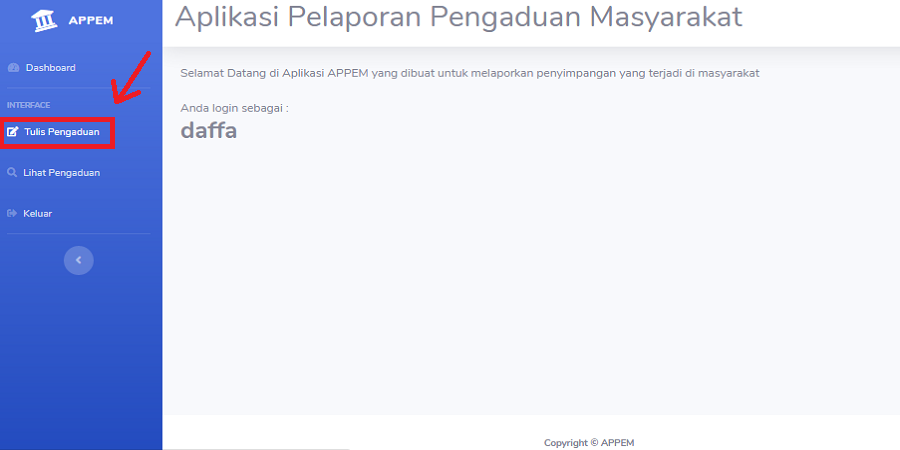Select the Lihat Pengaduan sidebar link
Image resolution: width=900 pixels, height=450 pixels.
(x=61, y=172)
